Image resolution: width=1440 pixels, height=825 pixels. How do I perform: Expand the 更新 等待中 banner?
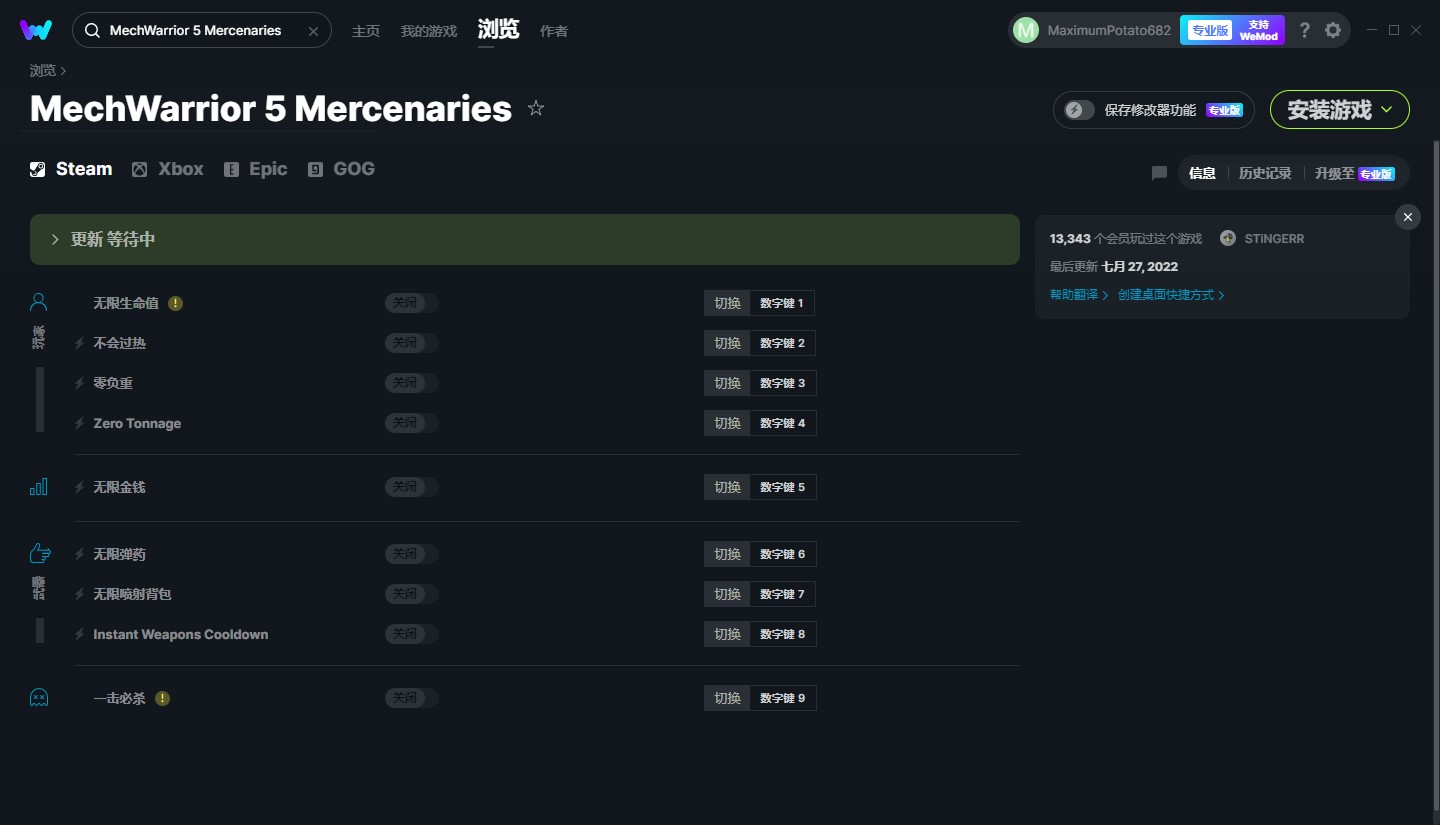point(525,239)
